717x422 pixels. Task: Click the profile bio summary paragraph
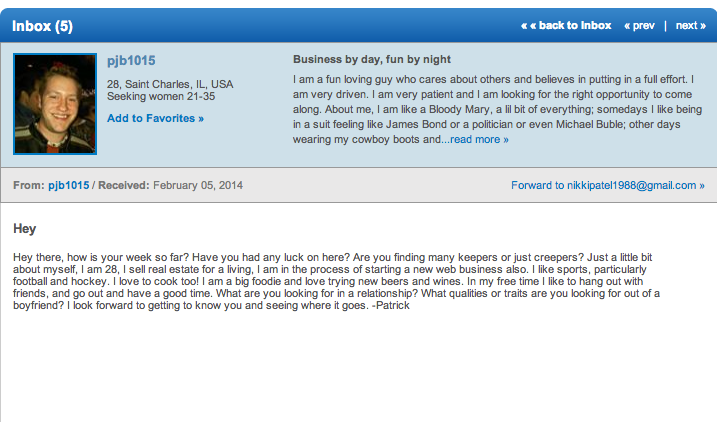click(x=498, y=109)
